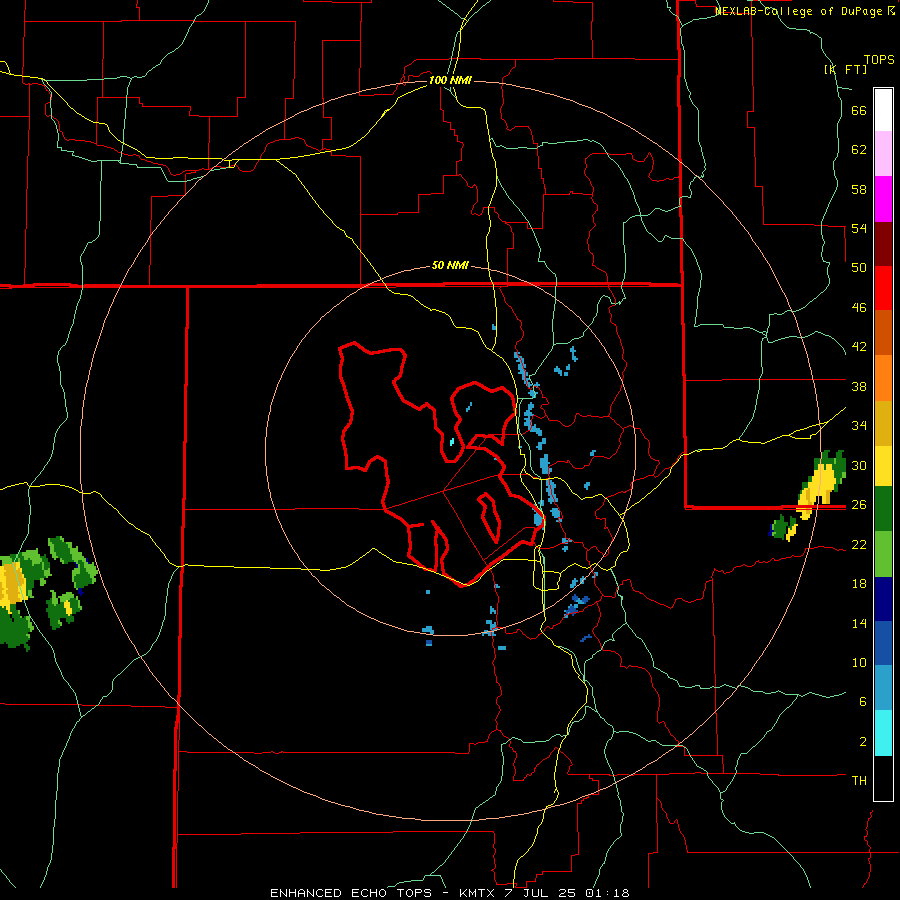Click the "KMTX" radar site identifier
Viewport: 900px width, 900px height.
476,893
